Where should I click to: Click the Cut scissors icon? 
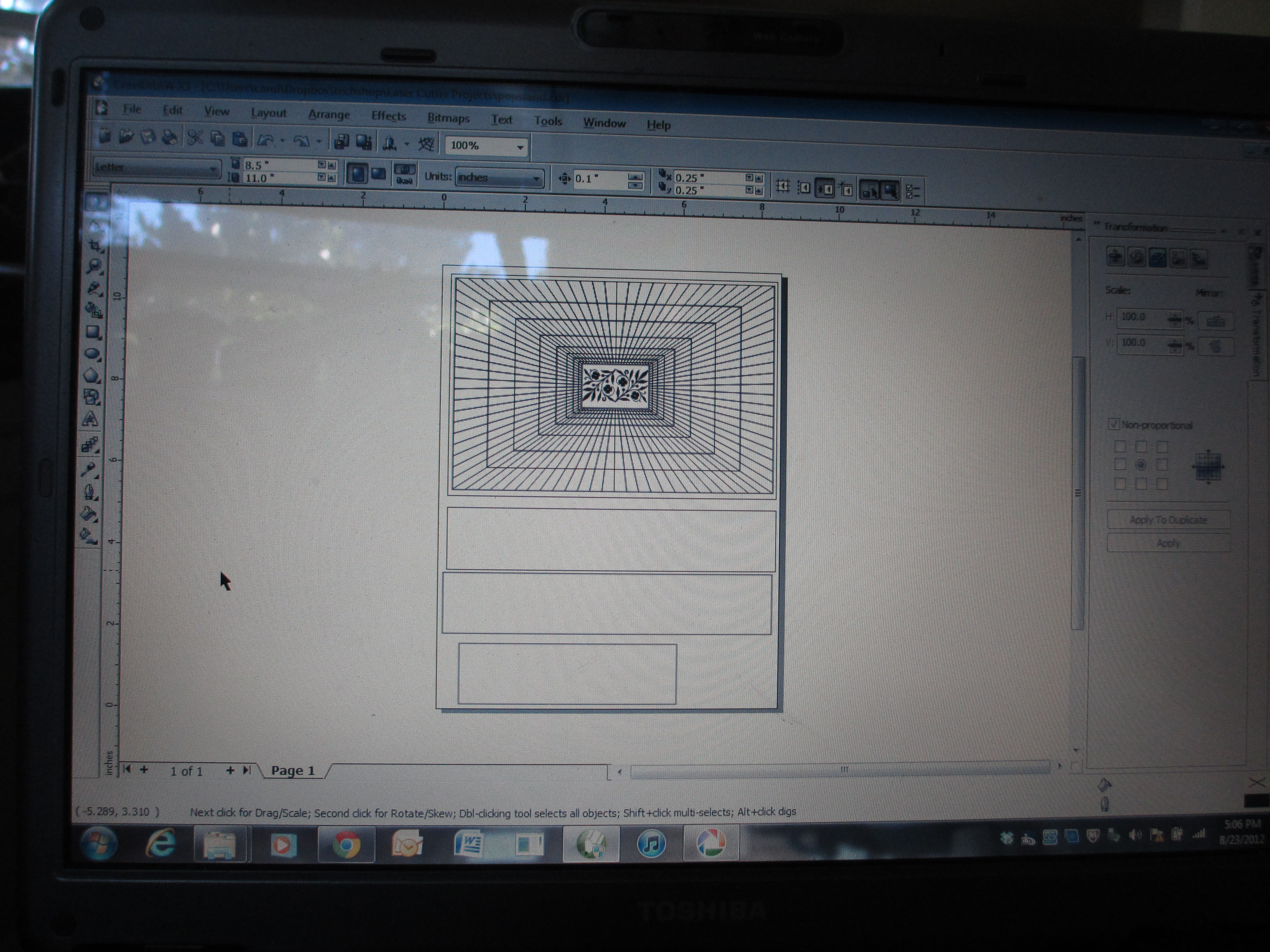[x=195, y=138]
